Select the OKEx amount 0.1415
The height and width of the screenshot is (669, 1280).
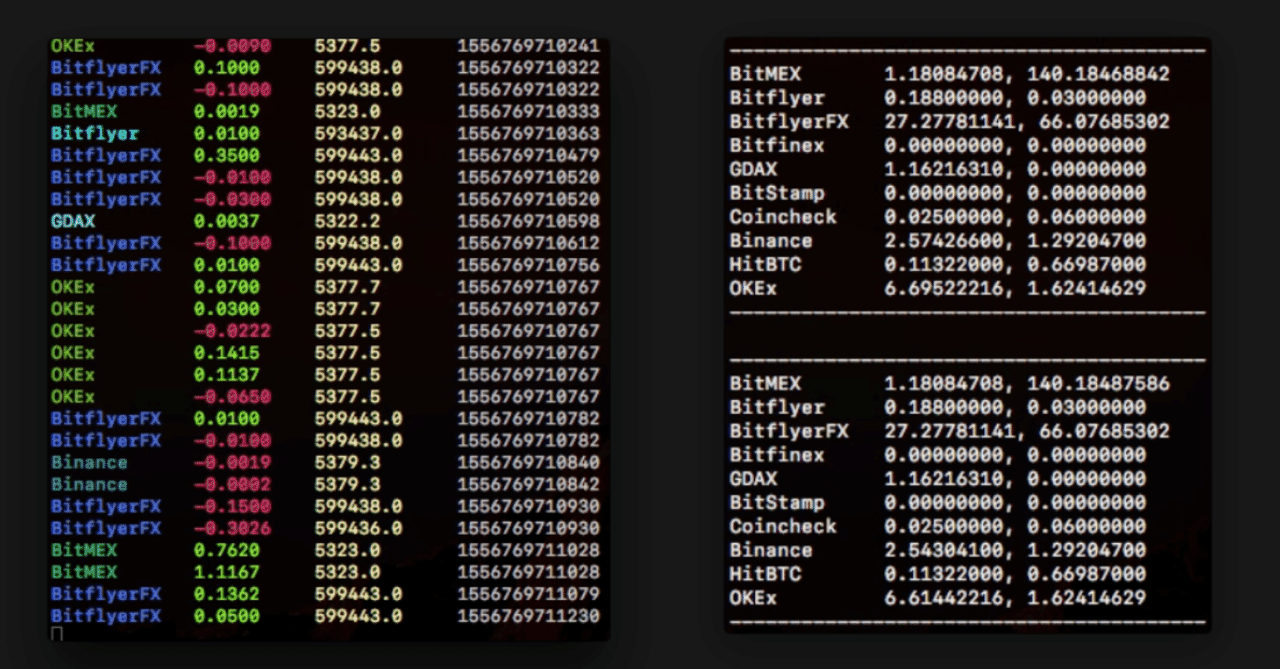[227, 354]
